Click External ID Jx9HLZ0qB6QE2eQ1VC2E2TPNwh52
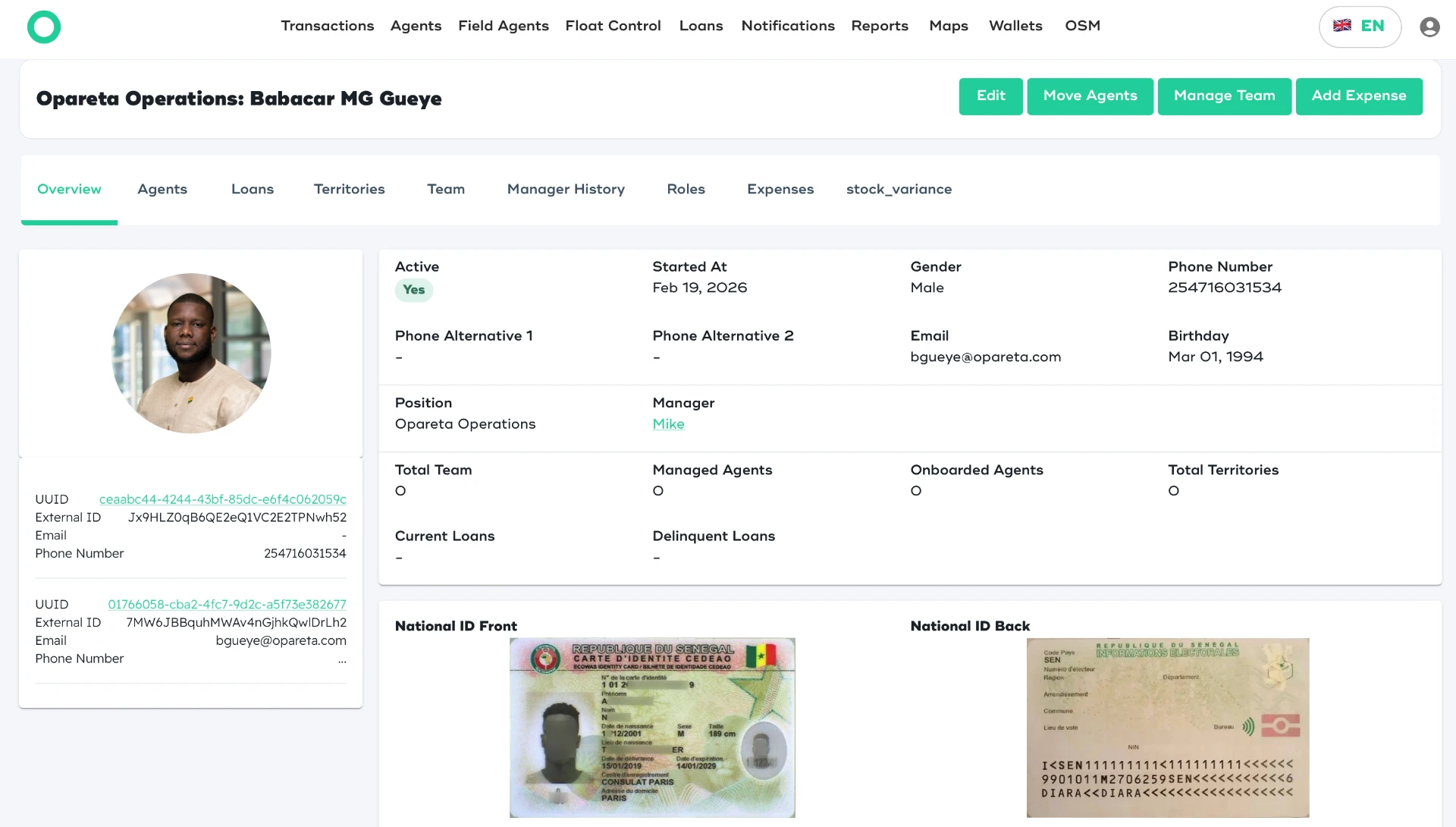 point(237,517)
